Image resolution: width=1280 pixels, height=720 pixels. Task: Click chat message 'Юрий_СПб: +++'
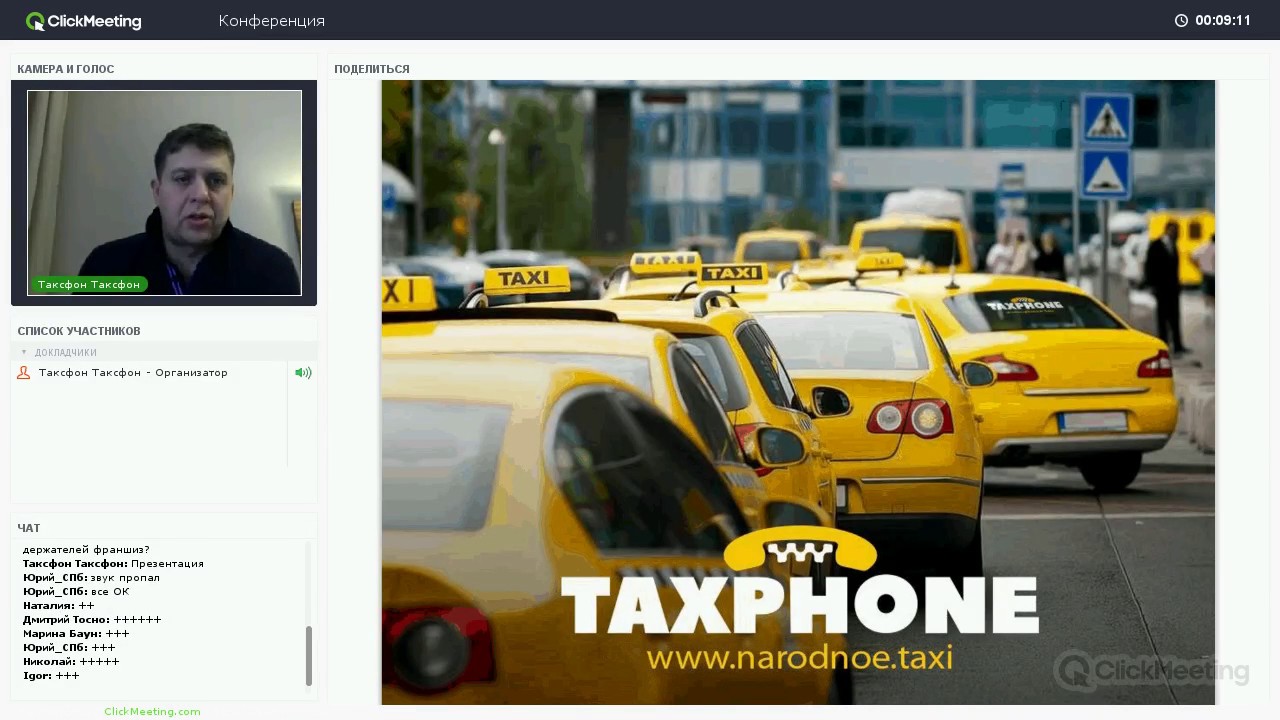(69, 648)
